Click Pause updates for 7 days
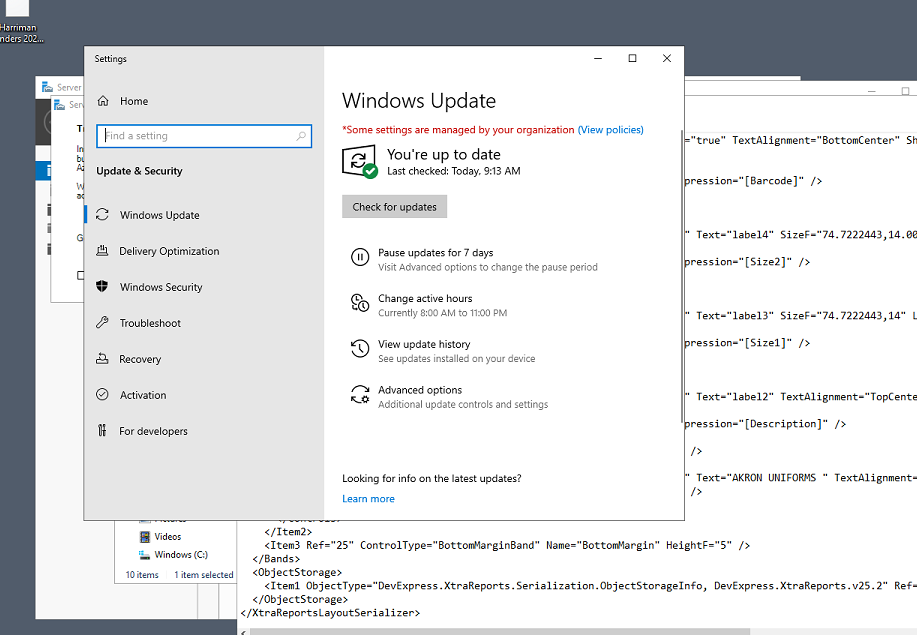917x635 pixels. click(x=435, y=253)
